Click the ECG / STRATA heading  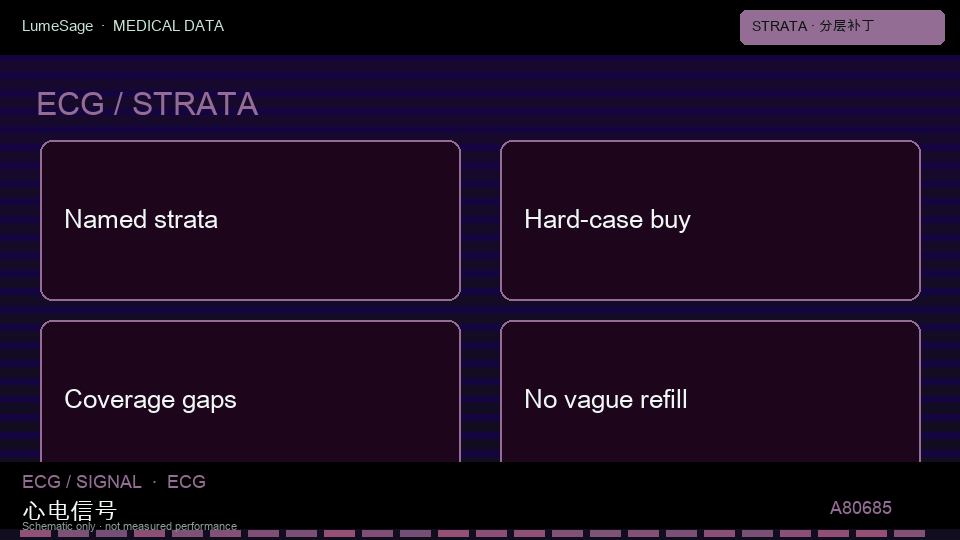pos(147,104)
